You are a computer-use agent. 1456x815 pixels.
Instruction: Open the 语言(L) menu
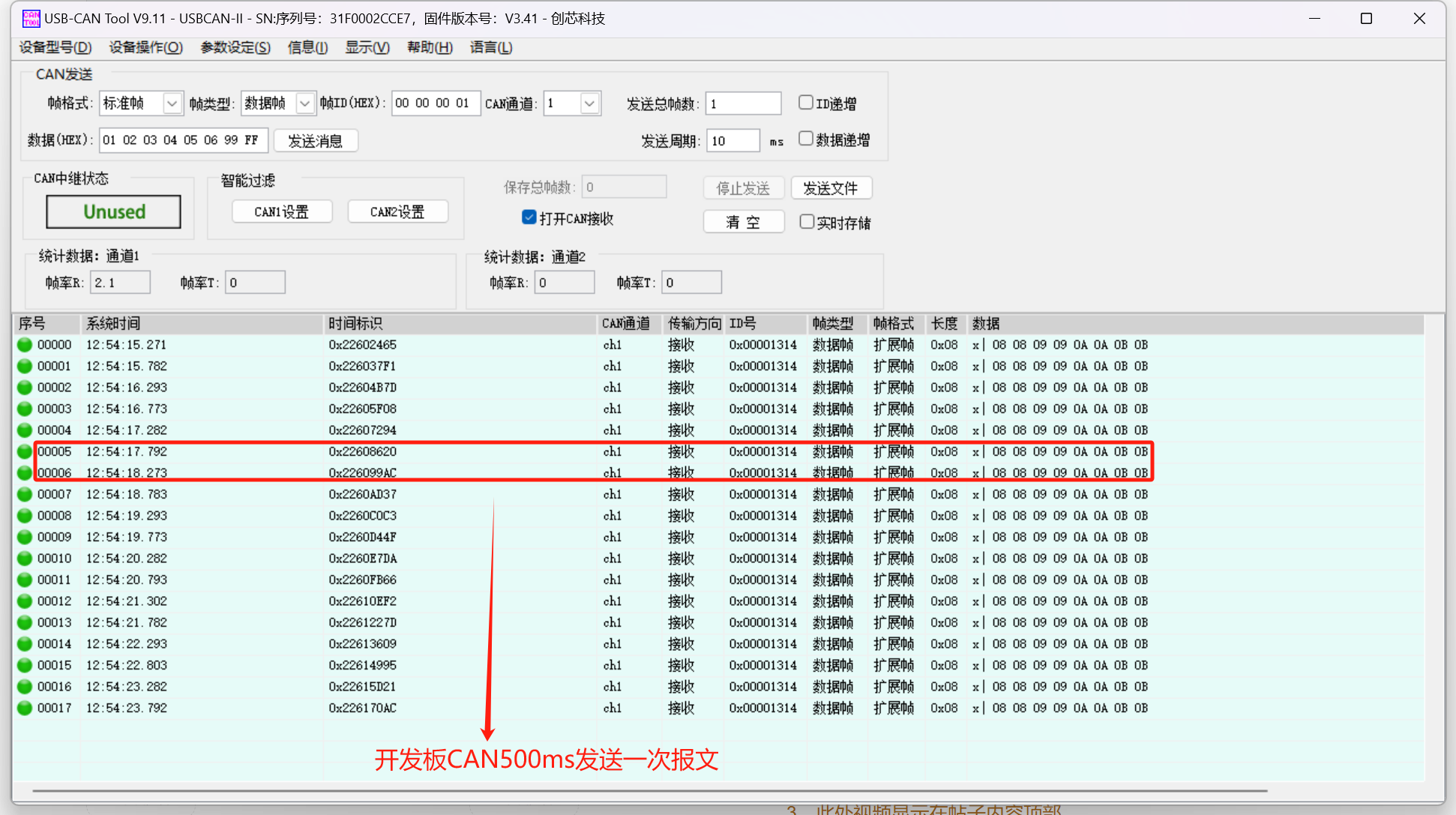click(x=491, y=47)
